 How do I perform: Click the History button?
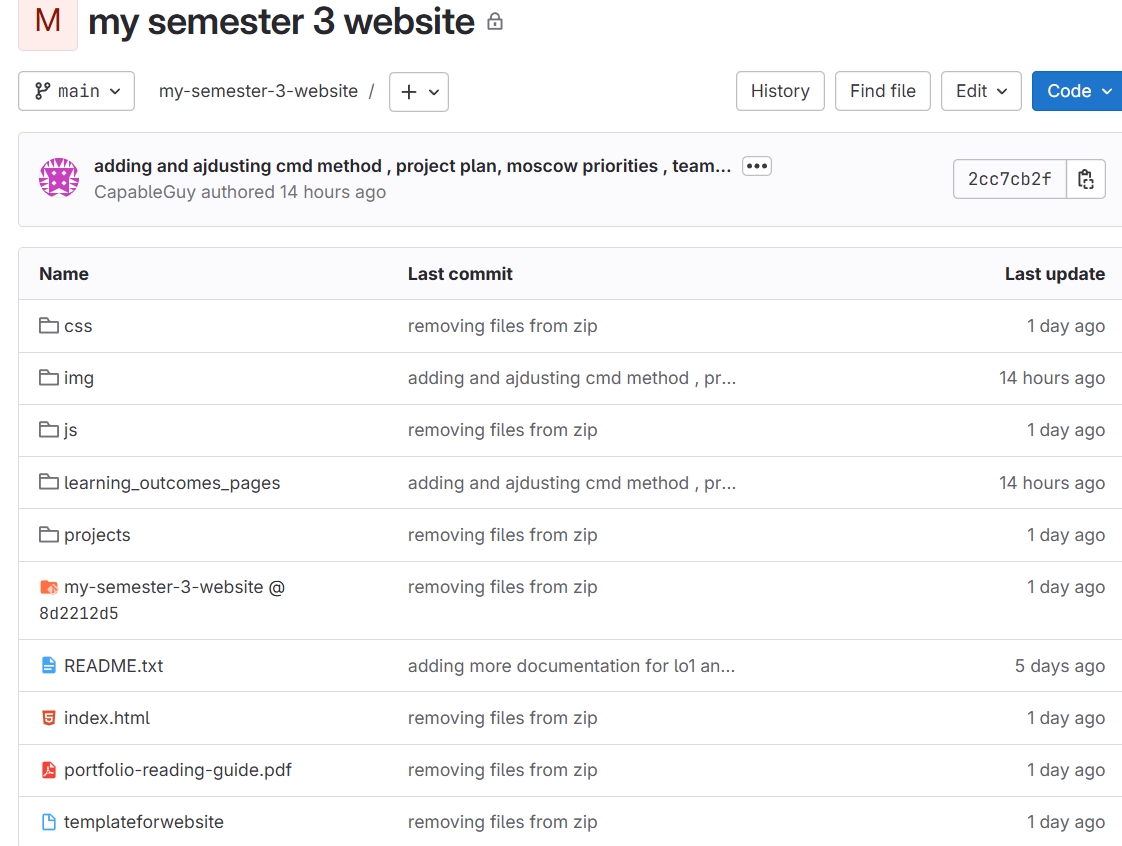(780, 91)
